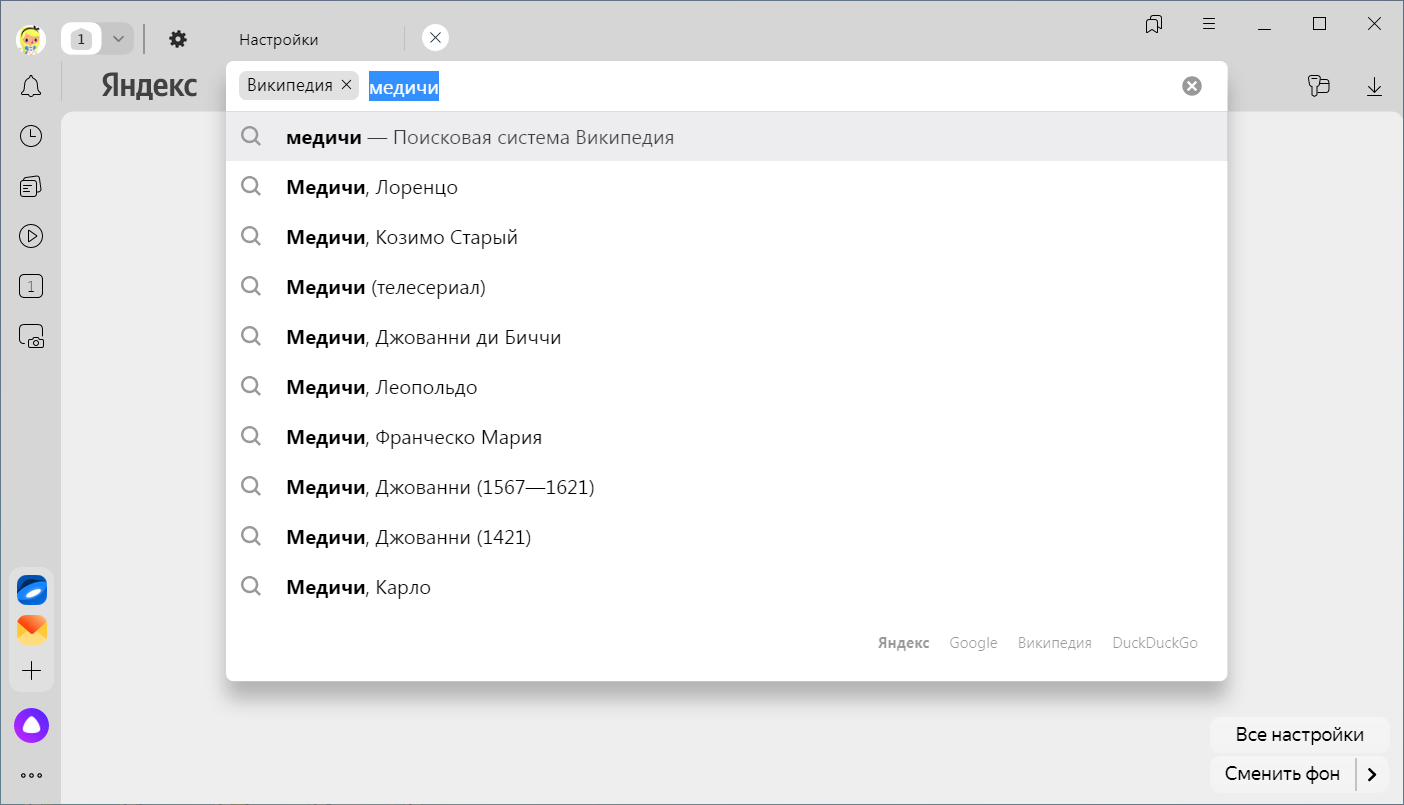This screenshot has height=805, width=1404.
Task: Click next background chevron arrow
Action: coord(1373,774)
